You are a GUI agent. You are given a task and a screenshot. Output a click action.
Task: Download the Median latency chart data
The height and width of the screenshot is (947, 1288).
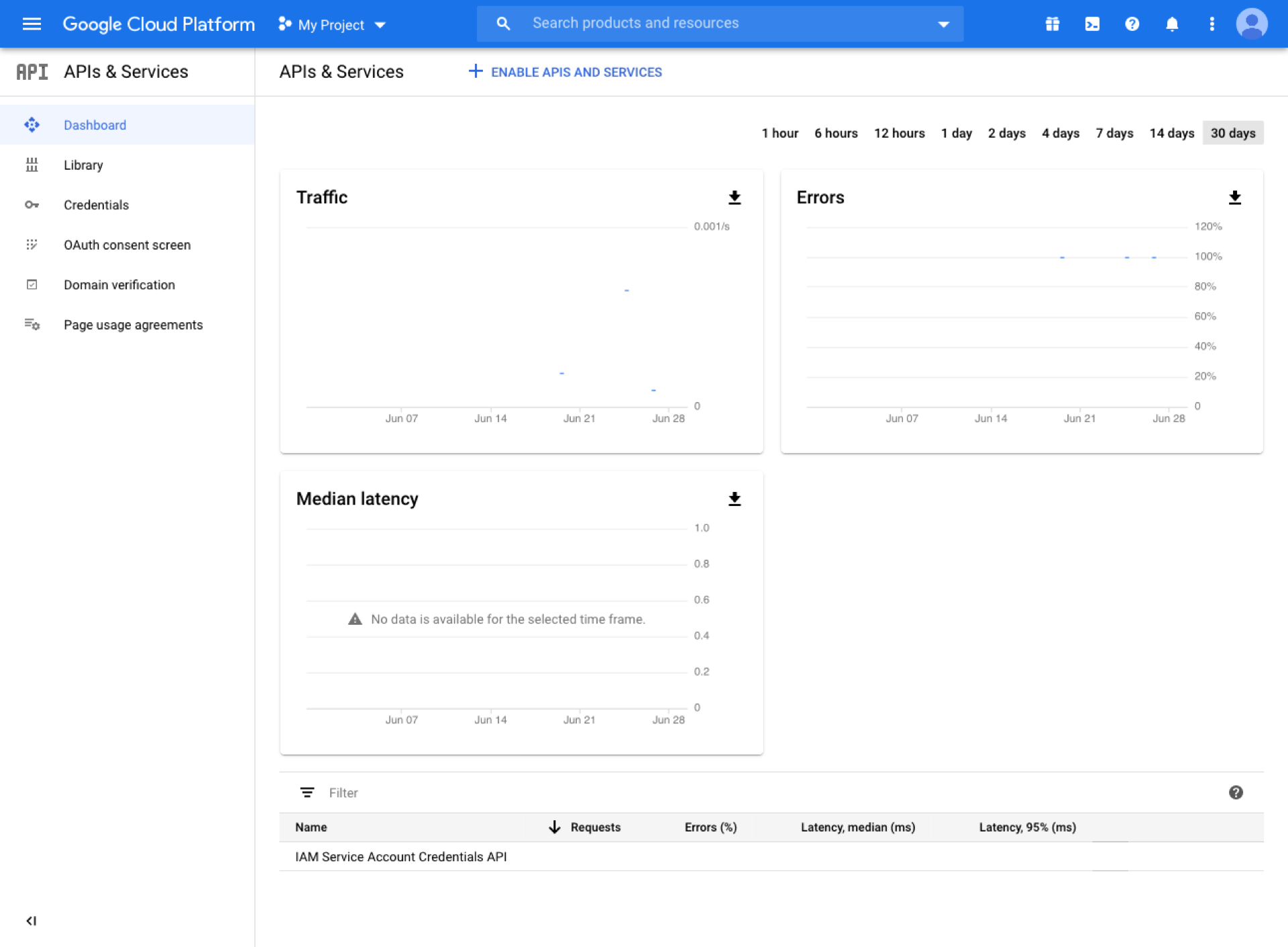tap(735, 499)
